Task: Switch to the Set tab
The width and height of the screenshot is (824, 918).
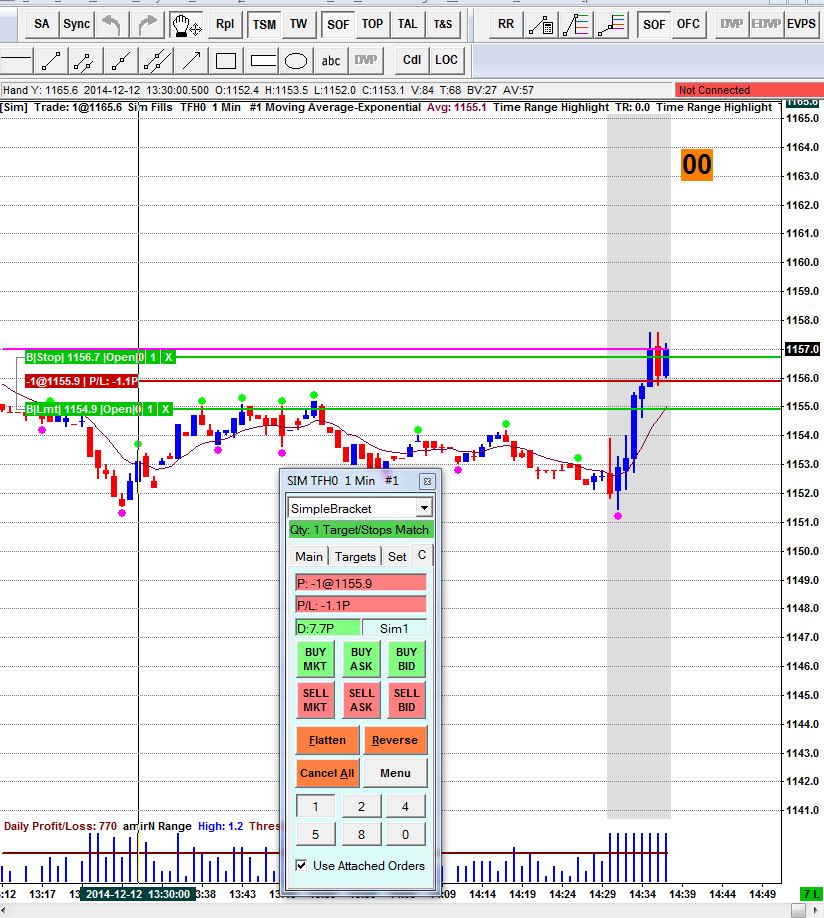Action: point(397,556)
